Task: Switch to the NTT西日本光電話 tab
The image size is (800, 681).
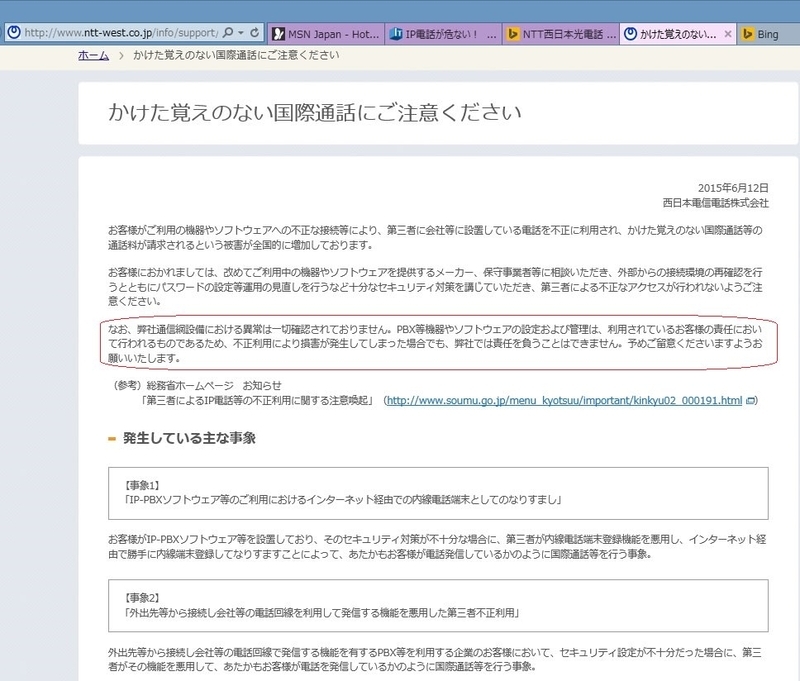Action: pos(561,34)
